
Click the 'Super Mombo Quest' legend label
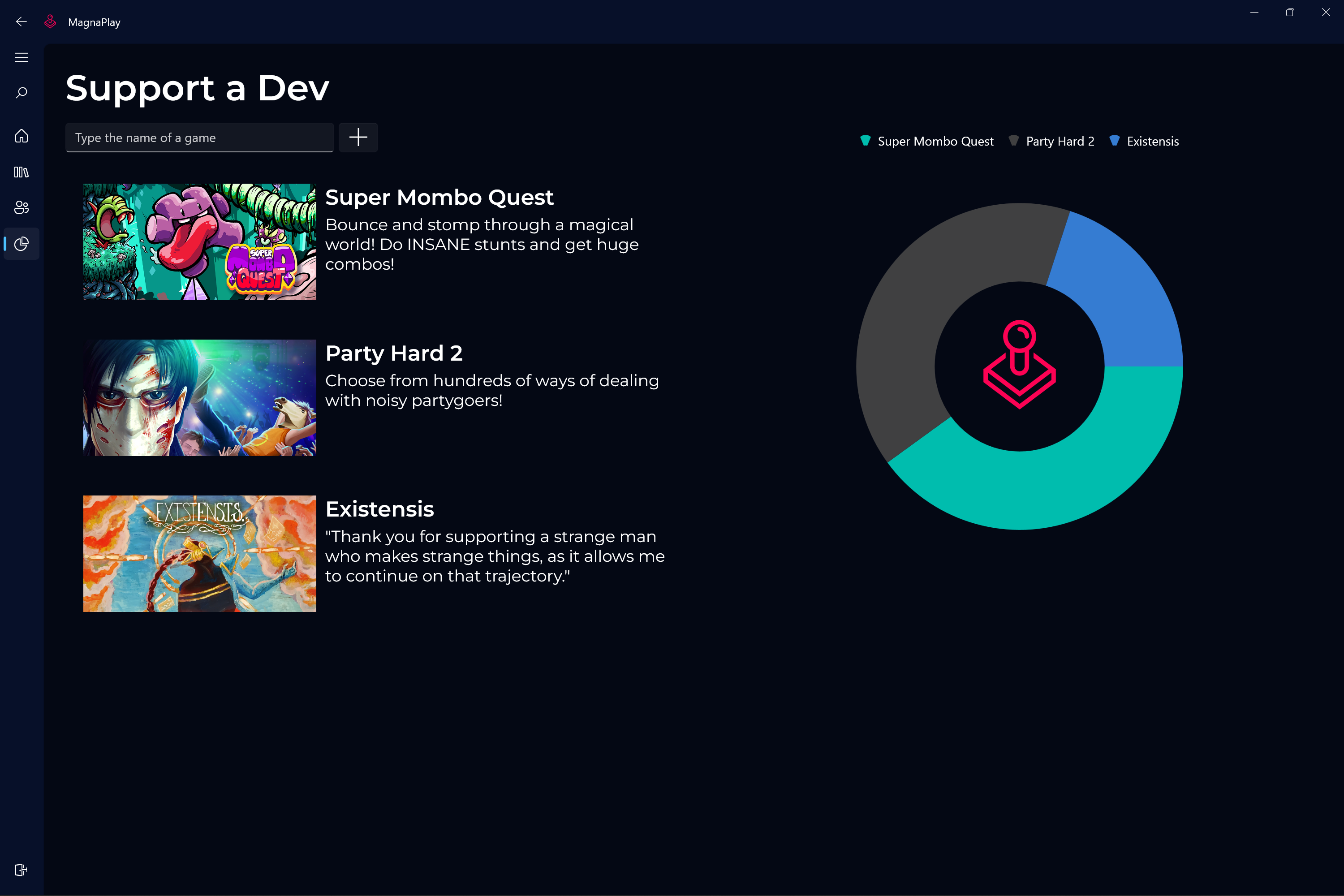[x=935, y=141]
